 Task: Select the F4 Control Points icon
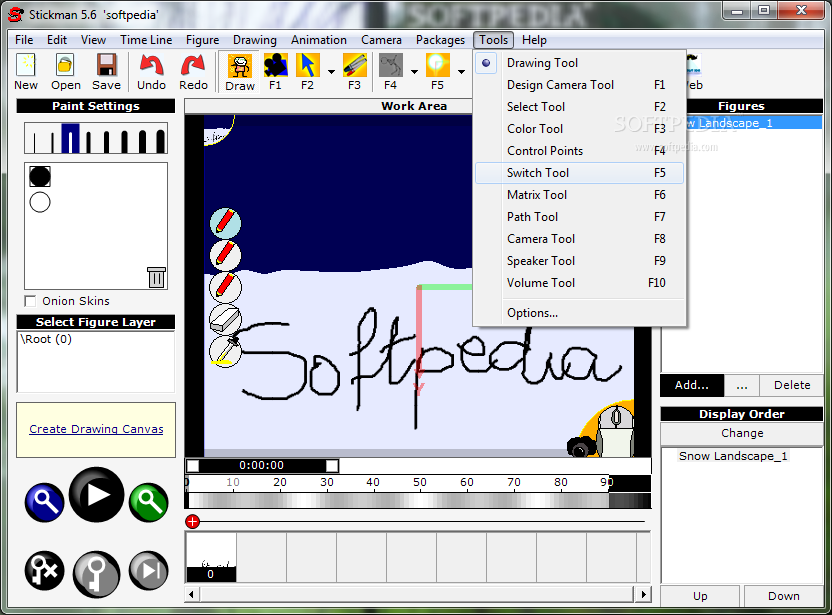pyautogui.click(x=391, y=72)
